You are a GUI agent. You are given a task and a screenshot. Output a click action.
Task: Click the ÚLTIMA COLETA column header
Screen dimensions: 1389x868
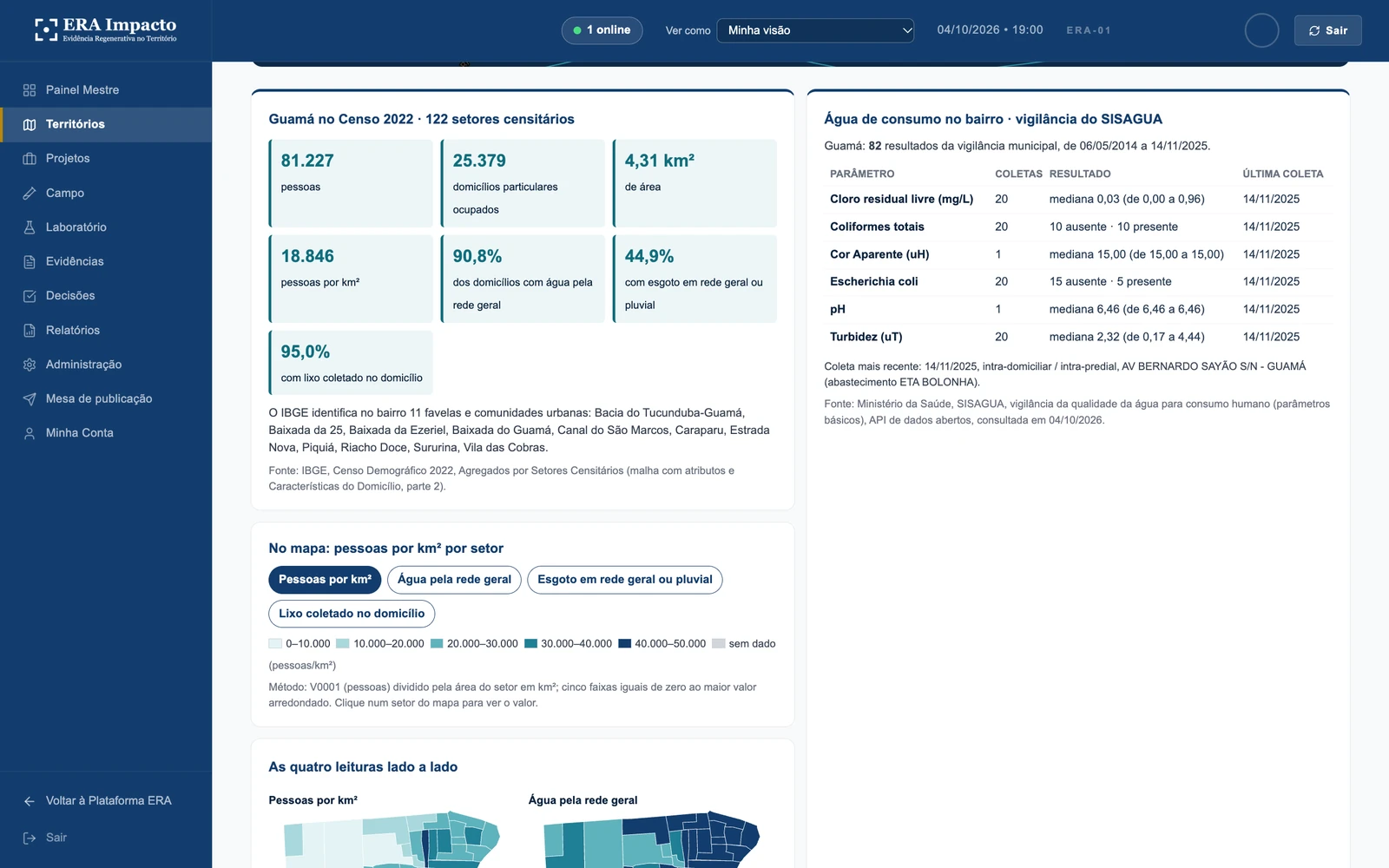click(x=1283, y=174)
